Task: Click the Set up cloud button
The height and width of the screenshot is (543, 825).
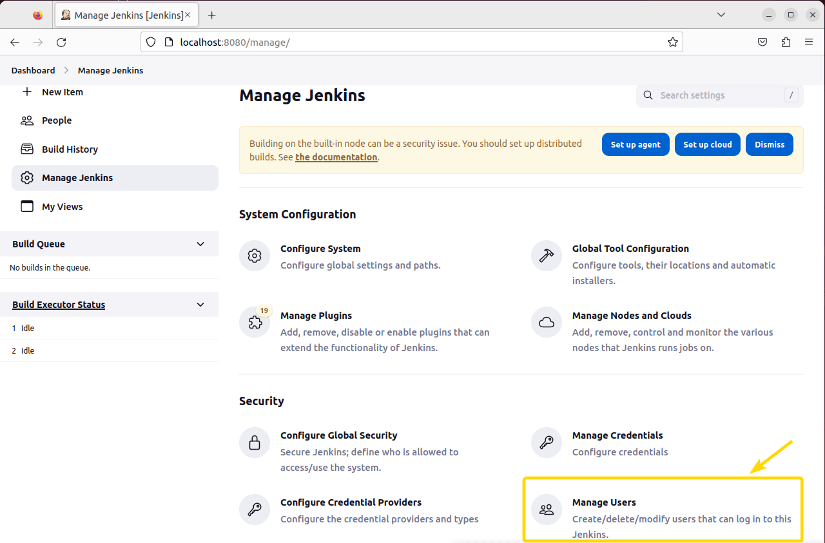Action: (707, 145)
